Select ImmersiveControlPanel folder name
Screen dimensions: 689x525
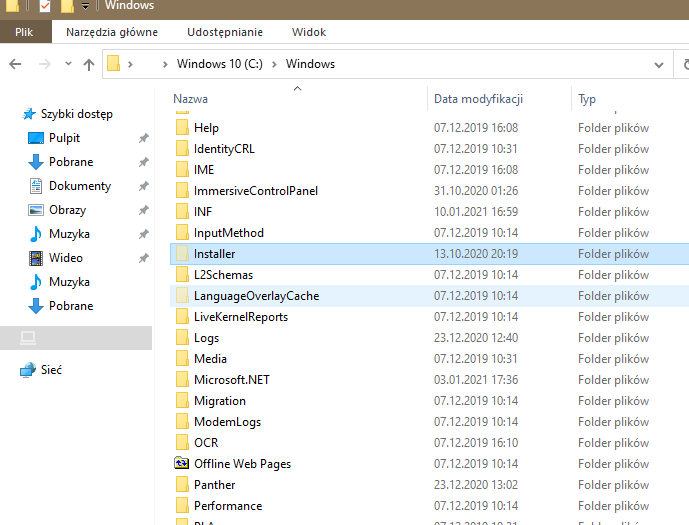coord(256,191)
